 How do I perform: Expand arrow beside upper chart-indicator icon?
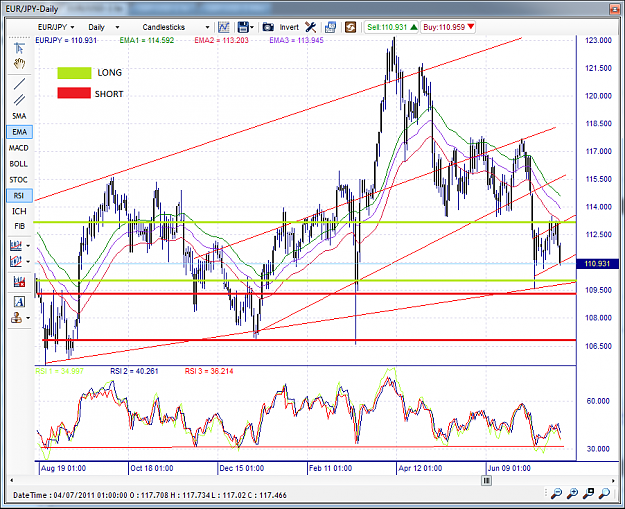point(28,246)
